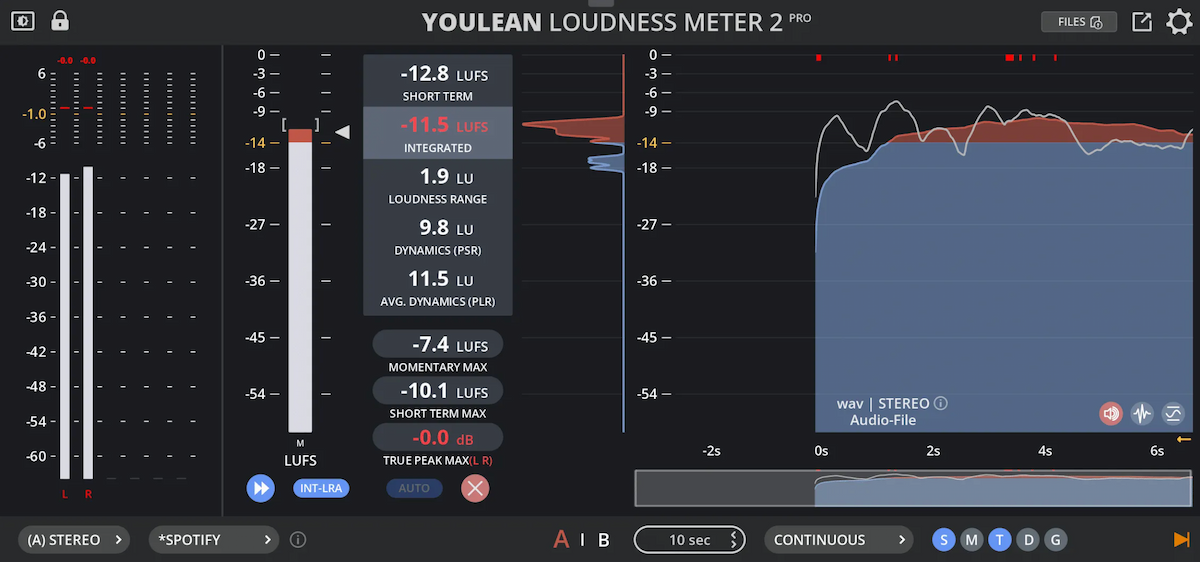This screenshot has height=562, width=1200.
Task: Click the fast-forward playback icon
Action: click(261, 488)
